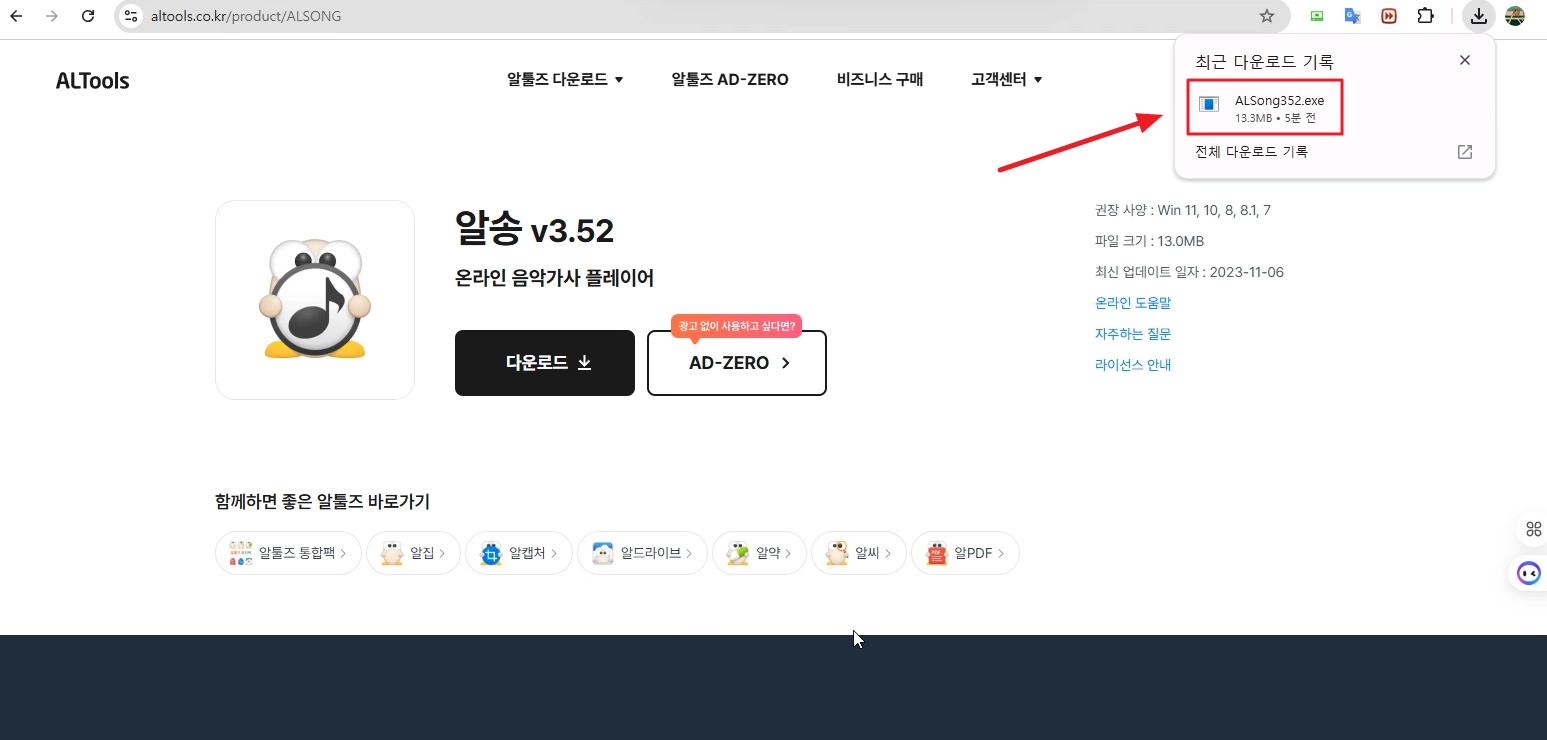Open the Google Translate extension icon
Screen dimensions: 1547x740
(1353, 16)
